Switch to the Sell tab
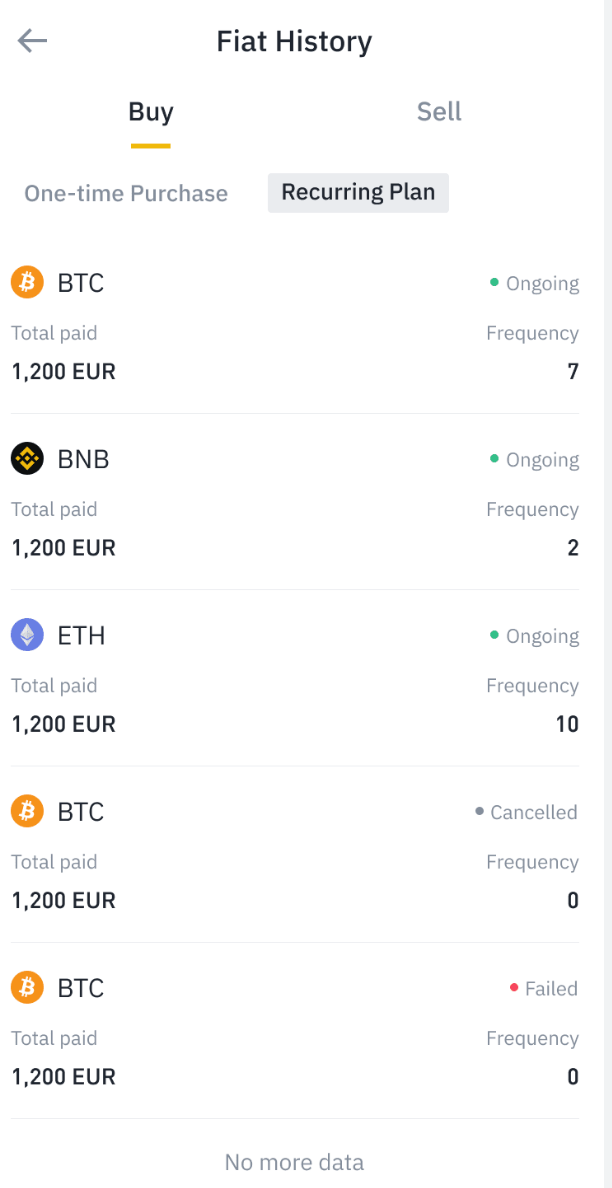The height and width of the screenshot is (1188, 612). pos(439,112)
